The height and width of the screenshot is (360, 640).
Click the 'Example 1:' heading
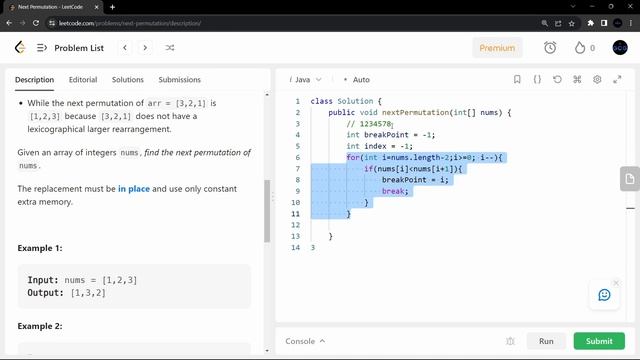coord(40,248)
